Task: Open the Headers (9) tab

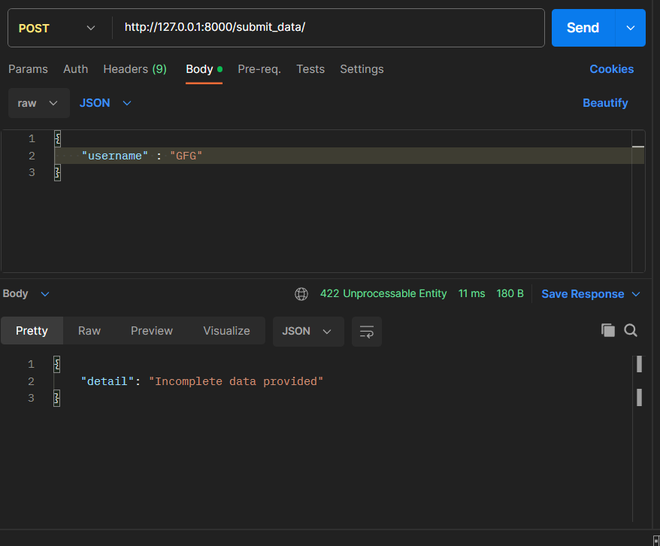Action: (135, 69)
